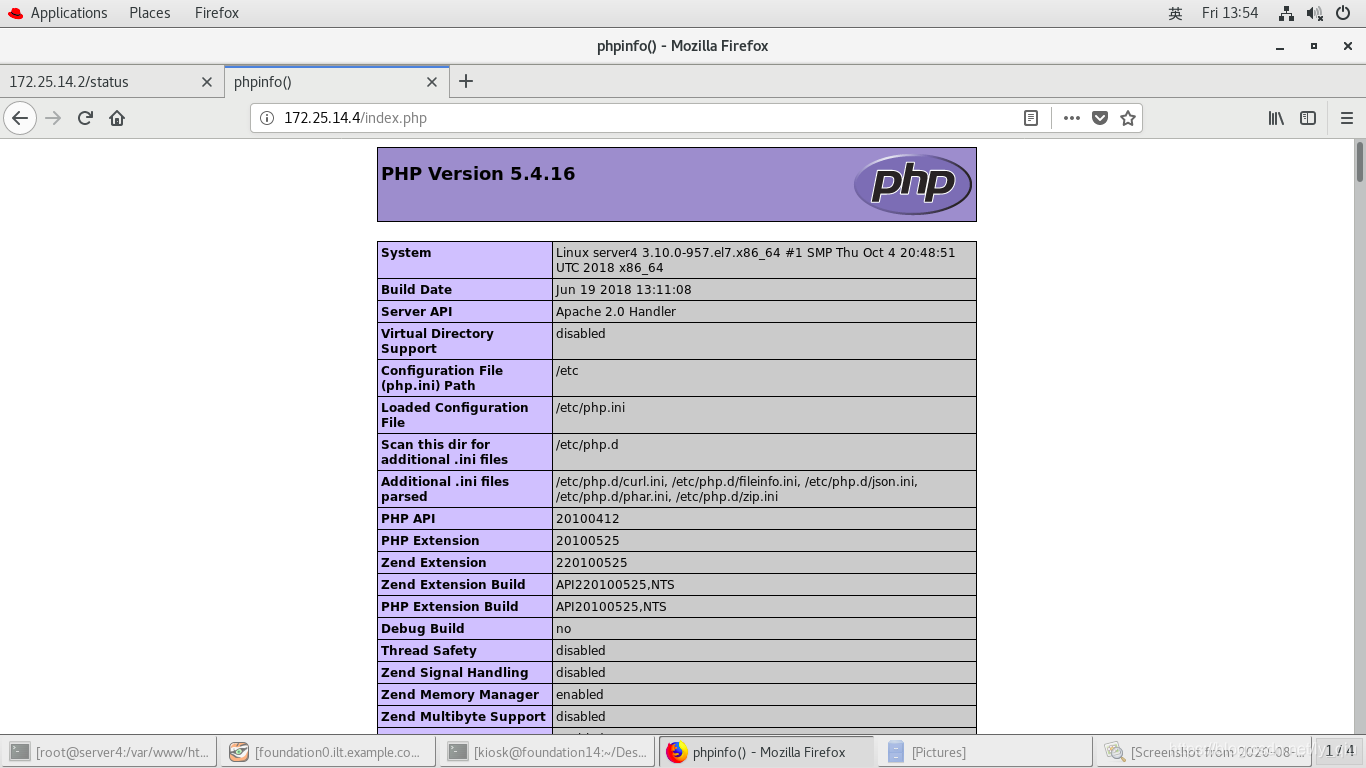
Task: Maximize the Firefox window
Action: pyautogui.click(x=1314, y=46)
